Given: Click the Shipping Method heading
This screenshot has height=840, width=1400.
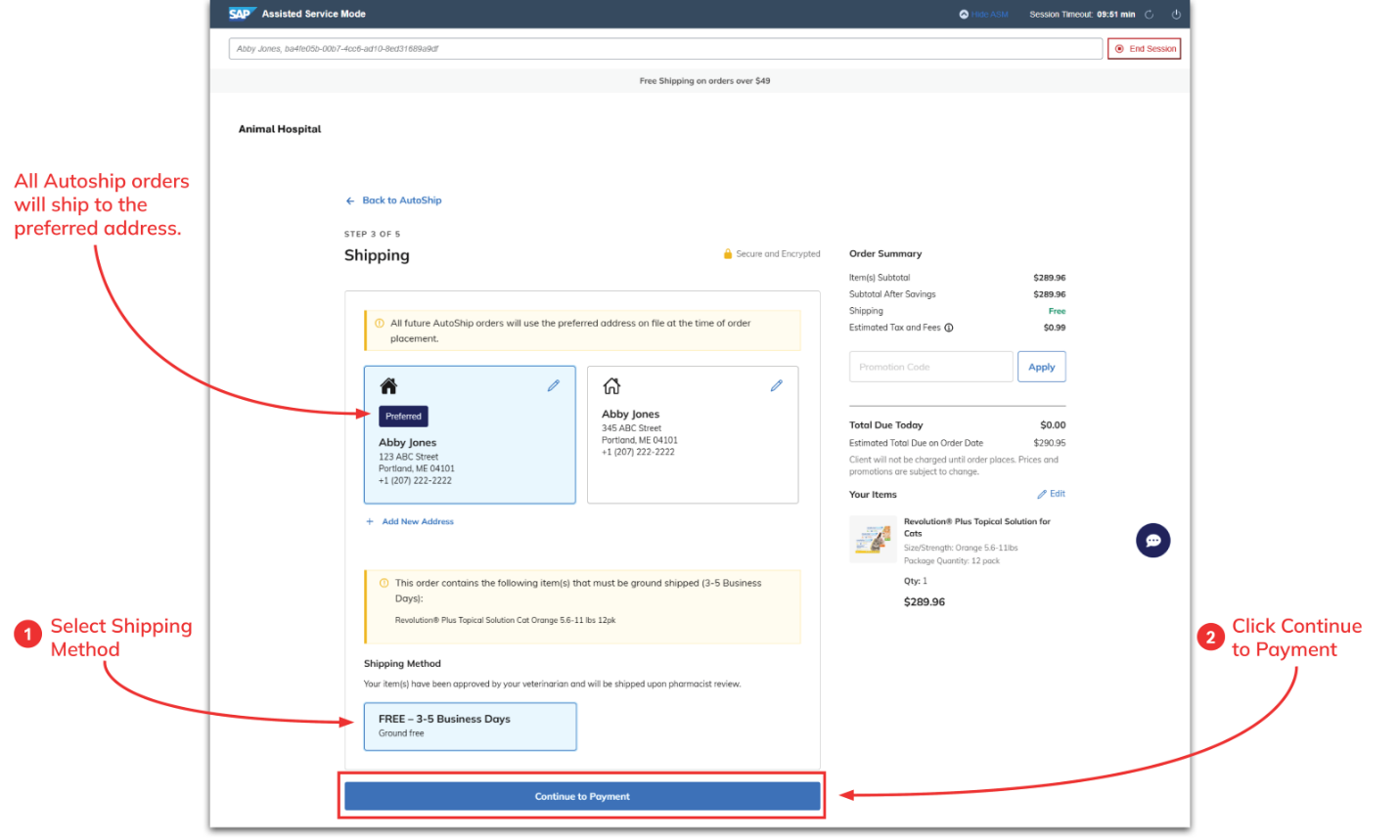Looking at the screenshot, I should tap(402, 664).
